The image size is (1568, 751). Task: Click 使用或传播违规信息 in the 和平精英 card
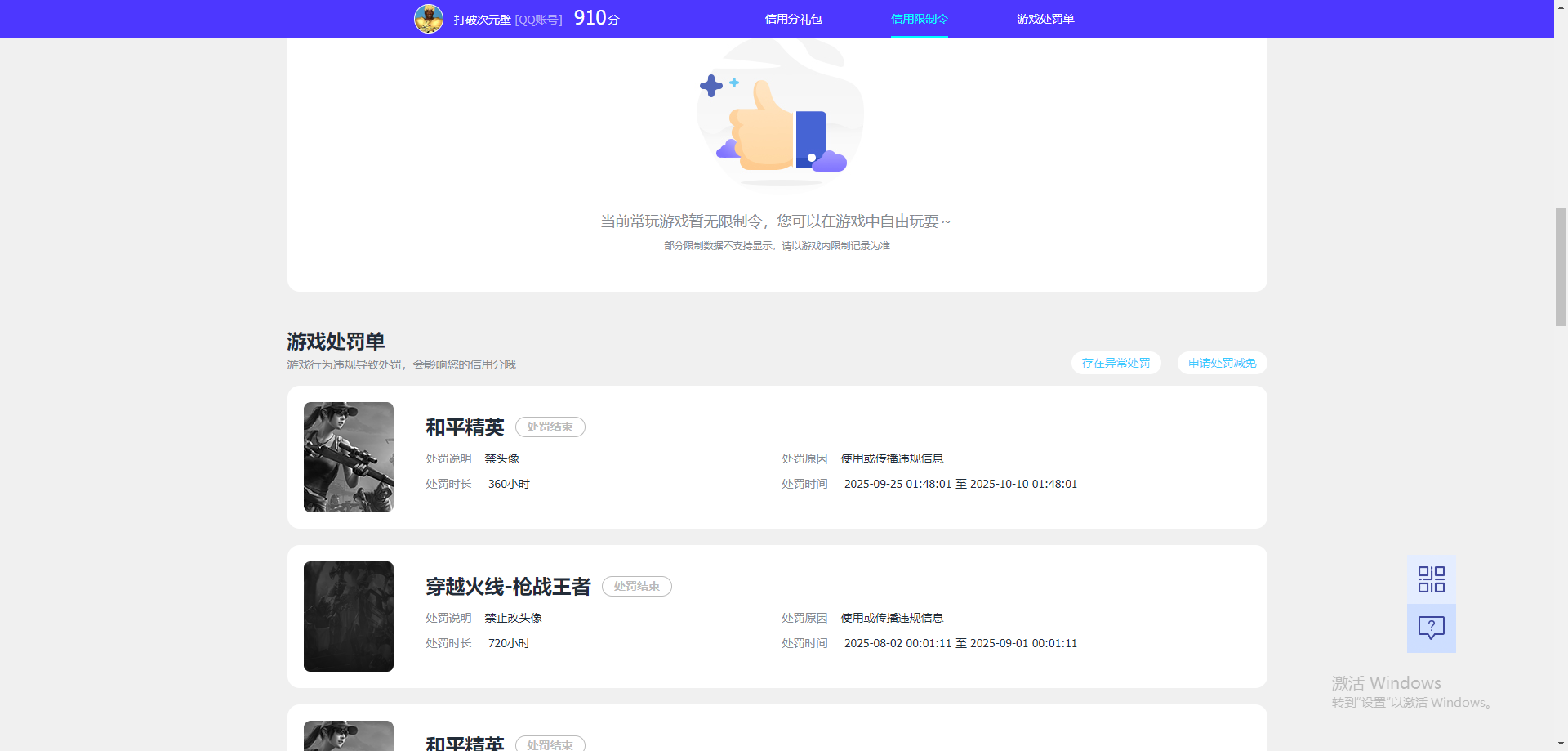tap(892, 458)
